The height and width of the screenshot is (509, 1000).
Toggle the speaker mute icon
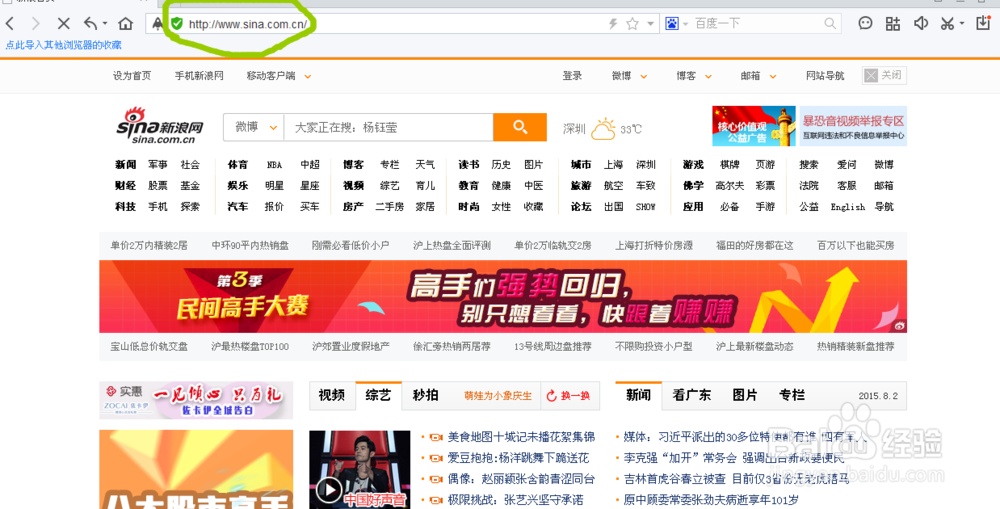[920, 24]
